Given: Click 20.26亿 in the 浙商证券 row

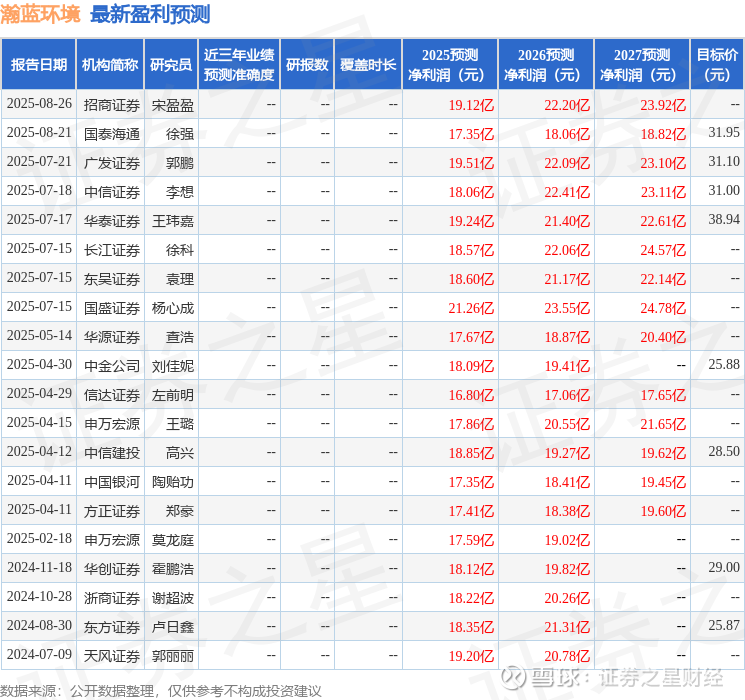Looking at the screenshot, I should 567,597.
